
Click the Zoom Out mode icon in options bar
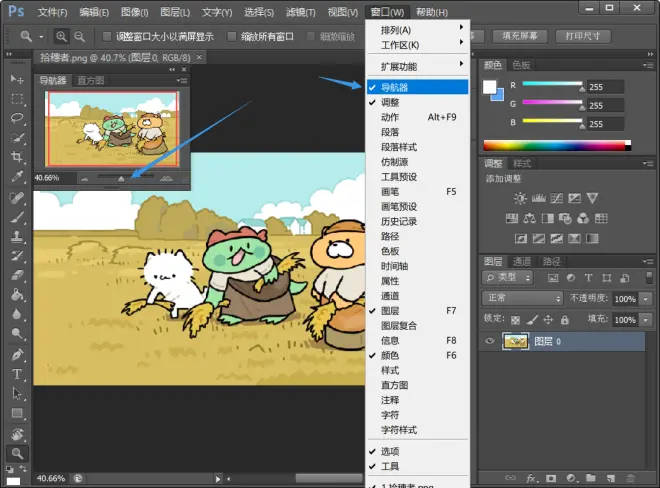pyautogui.click(x=80, y=37)
